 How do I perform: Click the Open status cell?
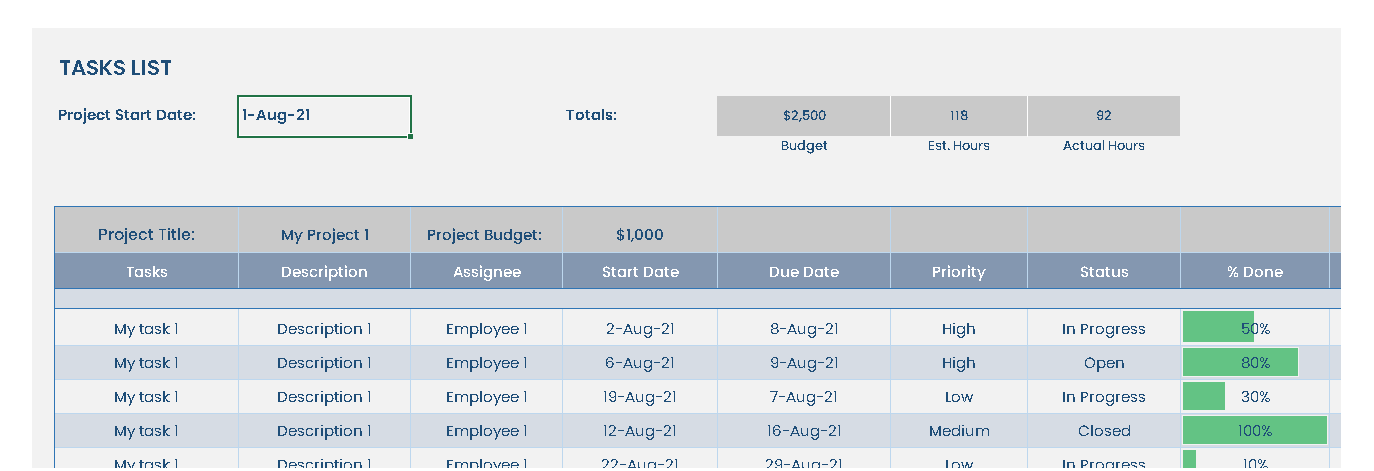point(1103,363)
